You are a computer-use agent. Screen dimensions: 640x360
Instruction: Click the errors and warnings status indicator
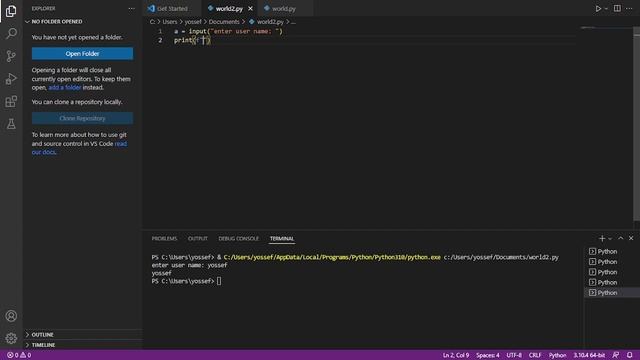[19, 355]
